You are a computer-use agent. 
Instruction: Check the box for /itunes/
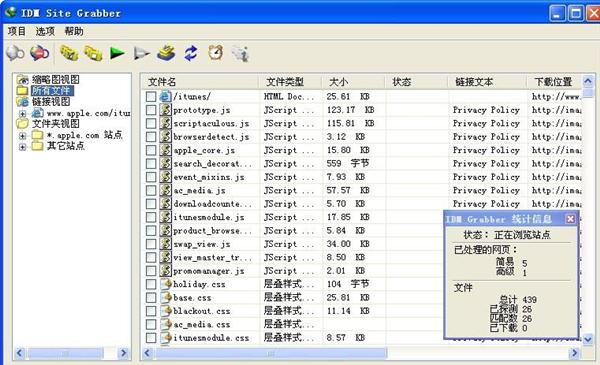151,96
